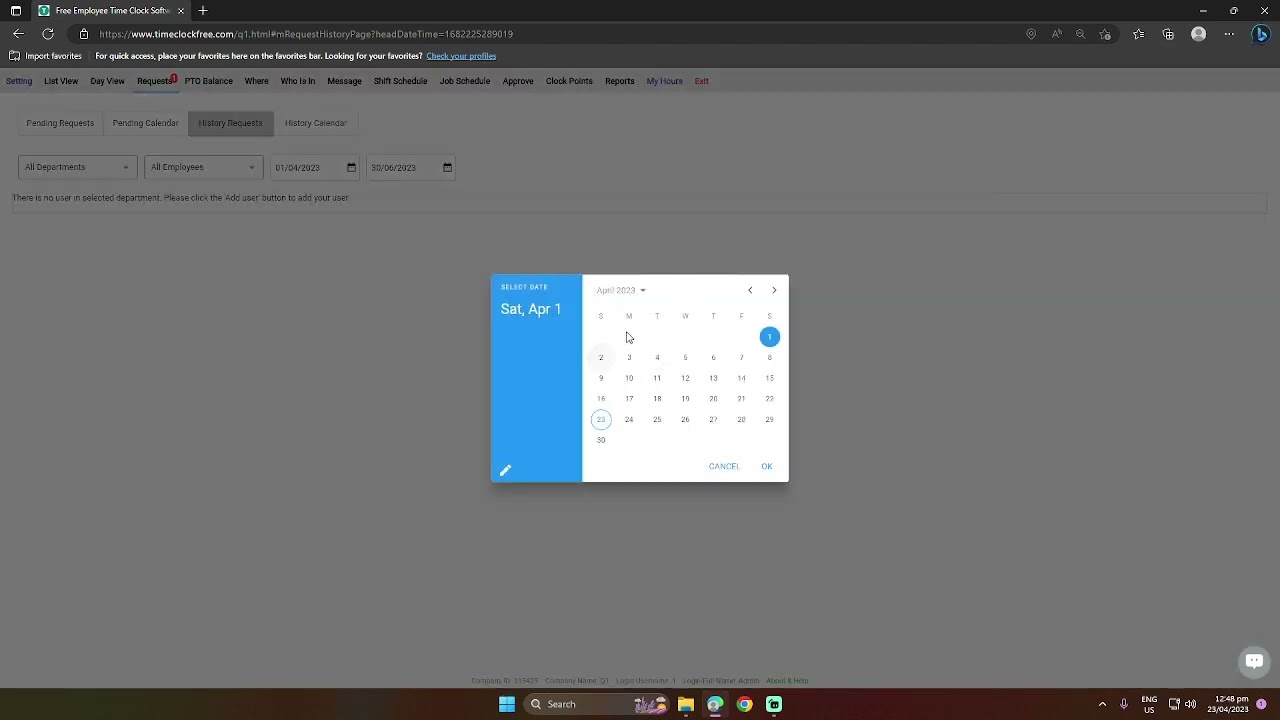
Task: Switch to Pending Calendar tab
Action: [x=145, y=123]
